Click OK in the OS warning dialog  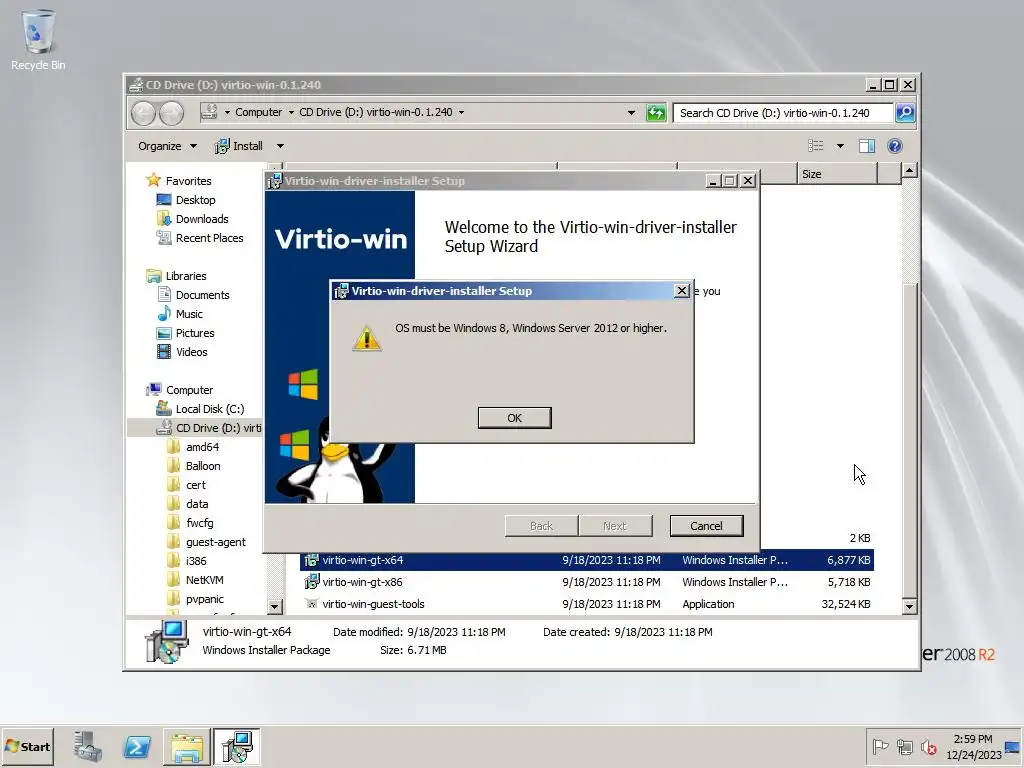pyautogui.click(x=514, y=418)
